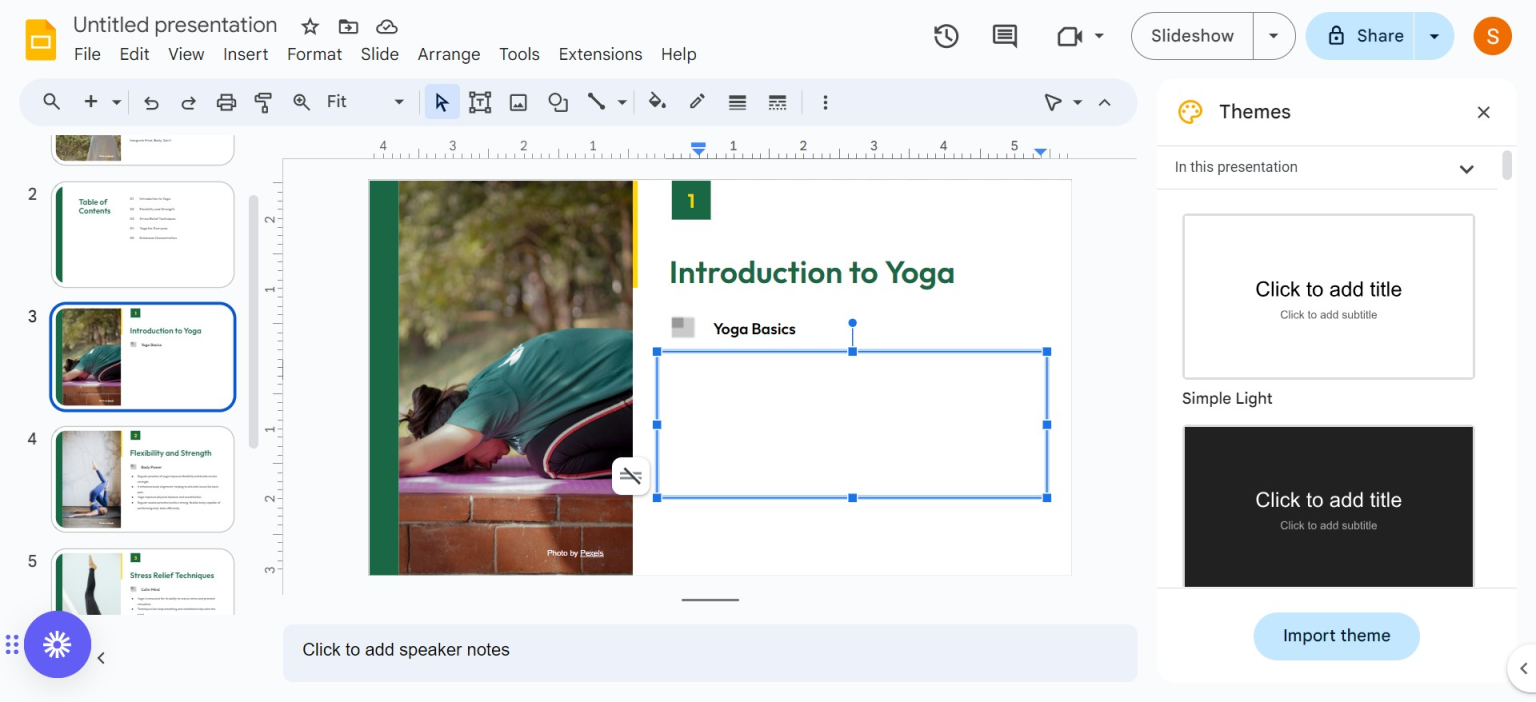This screenshot has height=702, width=1536.
Task: Open new slide layout dropdown arrow
Action: tap(117, 102)
